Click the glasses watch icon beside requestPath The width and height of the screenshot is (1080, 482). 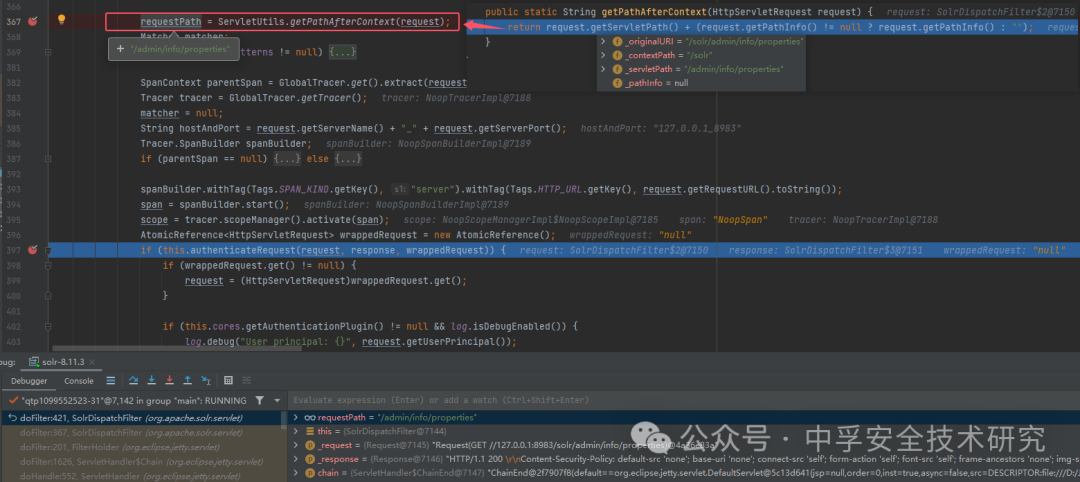pos(310,418)
